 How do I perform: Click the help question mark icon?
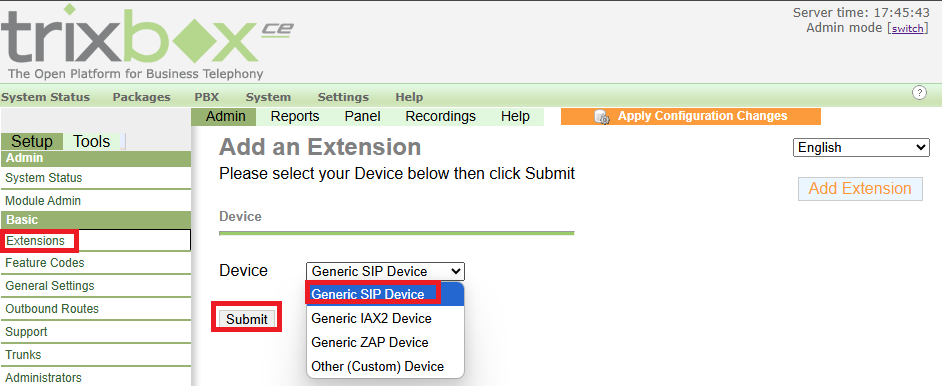919,92
